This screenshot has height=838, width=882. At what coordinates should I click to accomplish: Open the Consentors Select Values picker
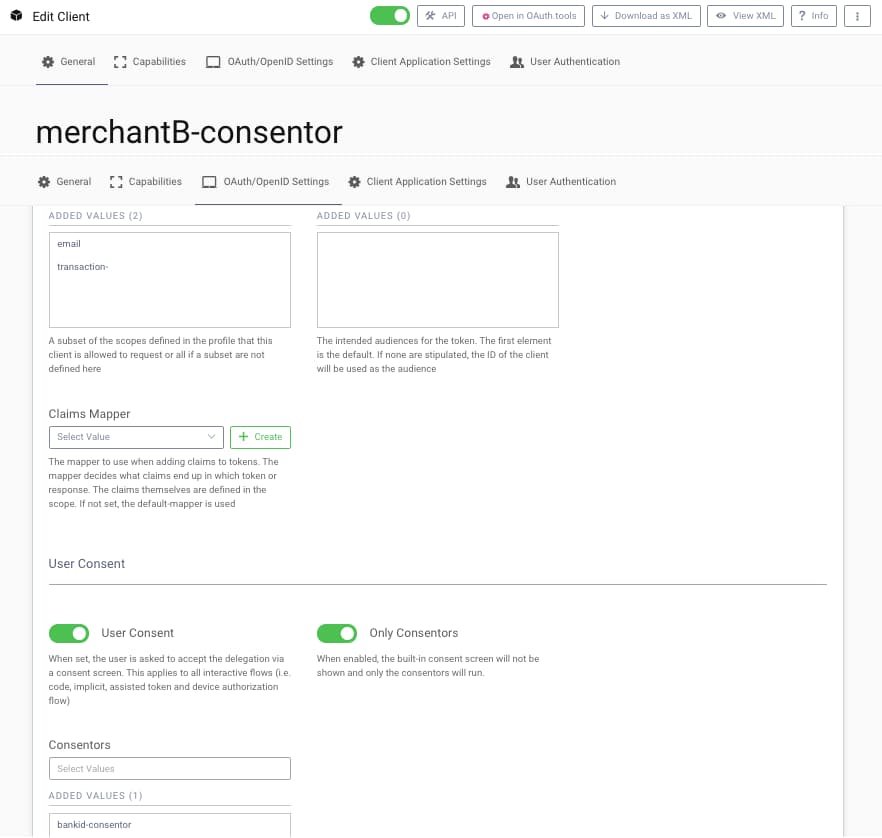click(x=169, y=768)
